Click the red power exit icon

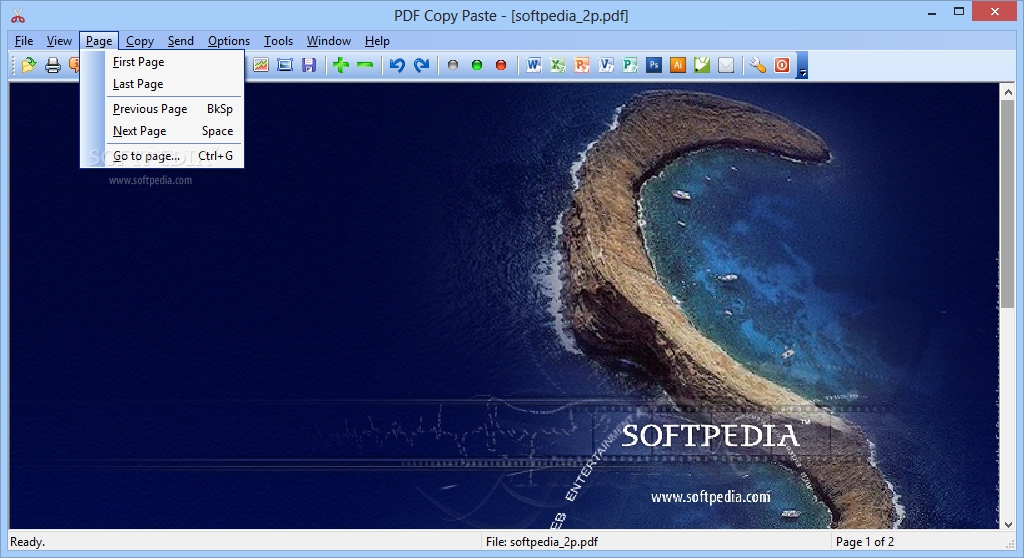782,65
